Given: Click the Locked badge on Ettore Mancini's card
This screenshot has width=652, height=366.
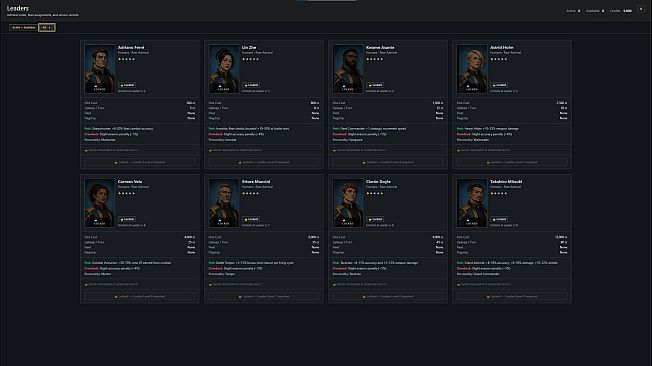Looking at the screenshot, I should 251,219.
